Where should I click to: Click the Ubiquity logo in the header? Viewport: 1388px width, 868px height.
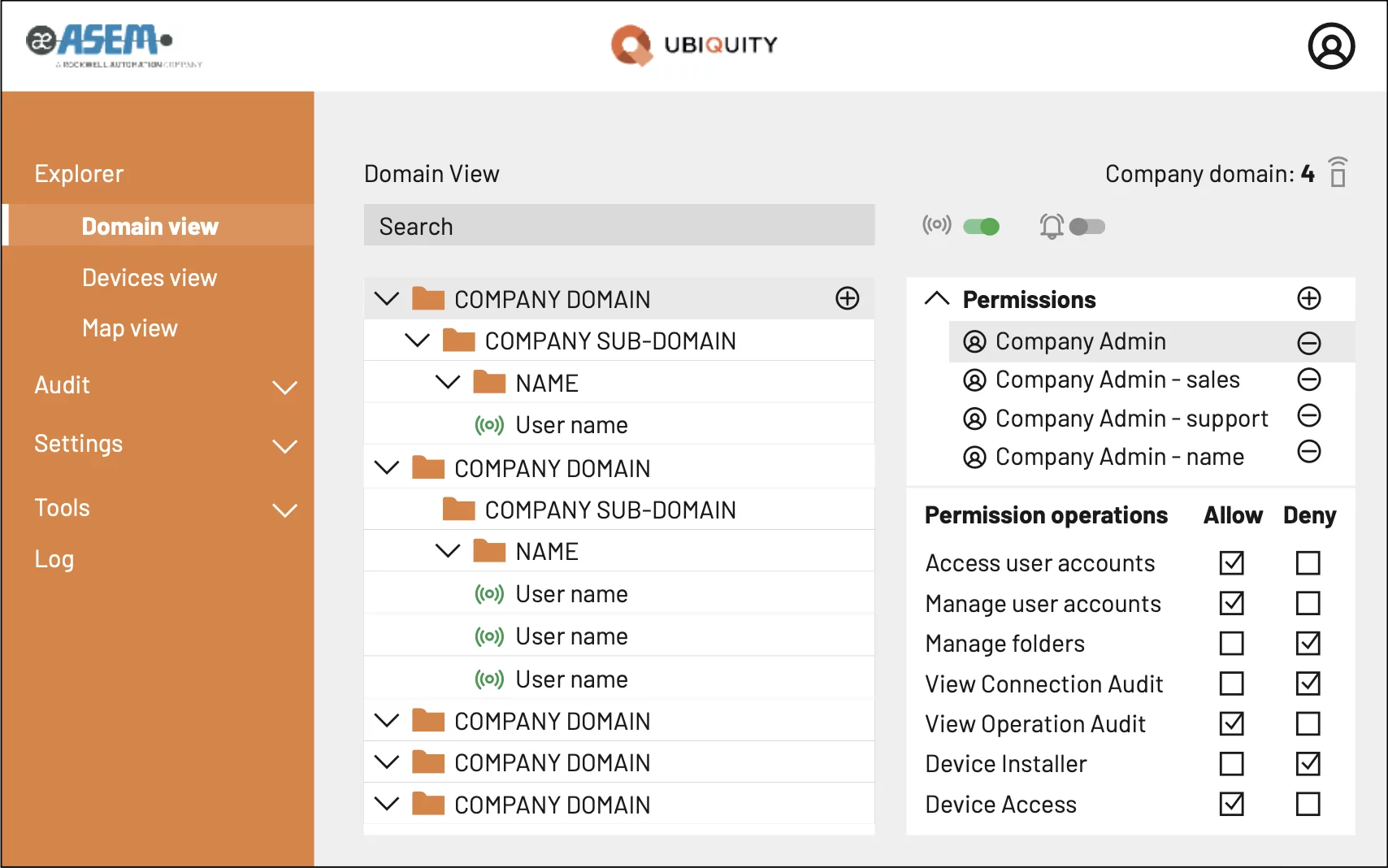coord(694,46)
